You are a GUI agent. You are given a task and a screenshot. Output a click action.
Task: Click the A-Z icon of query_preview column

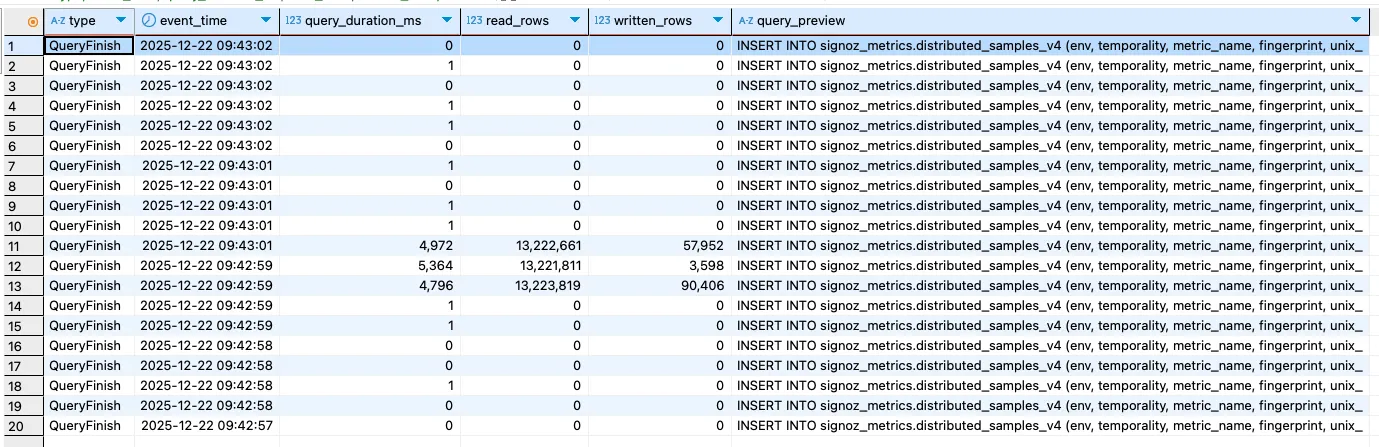[x=745, y=20]
